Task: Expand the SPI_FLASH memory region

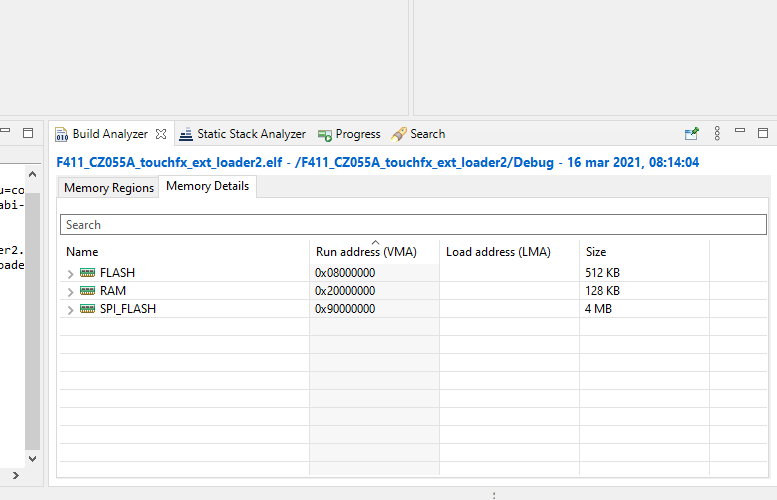Action: (x=70, y=310)
